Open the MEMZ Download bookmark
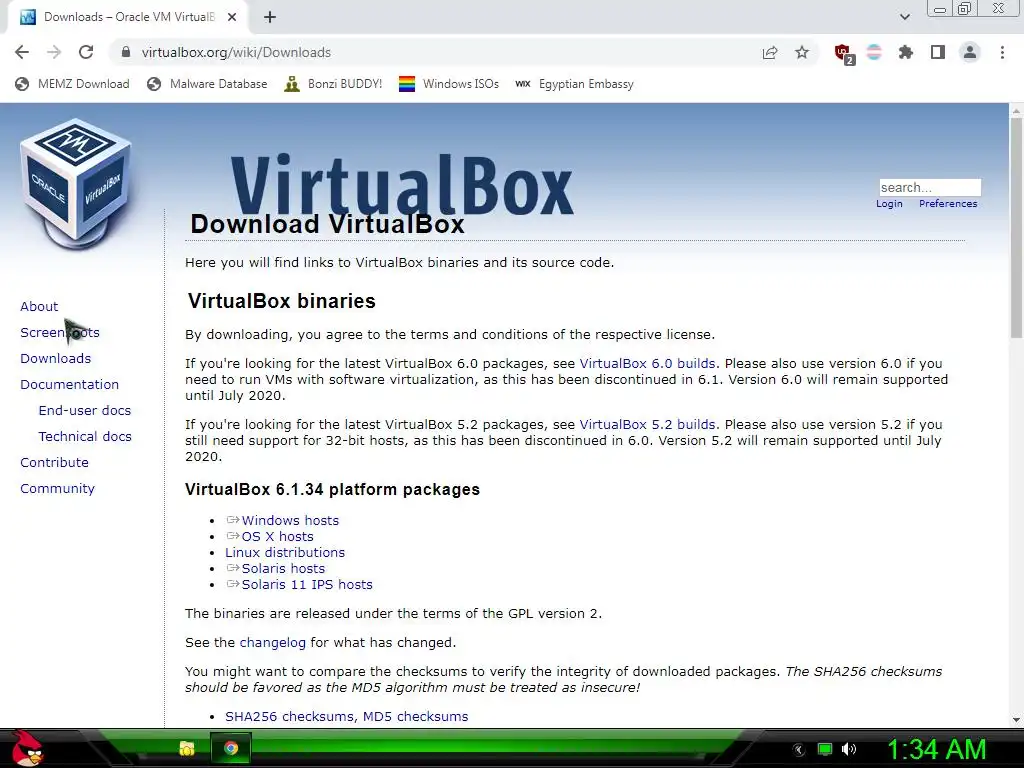 [72, 84]
